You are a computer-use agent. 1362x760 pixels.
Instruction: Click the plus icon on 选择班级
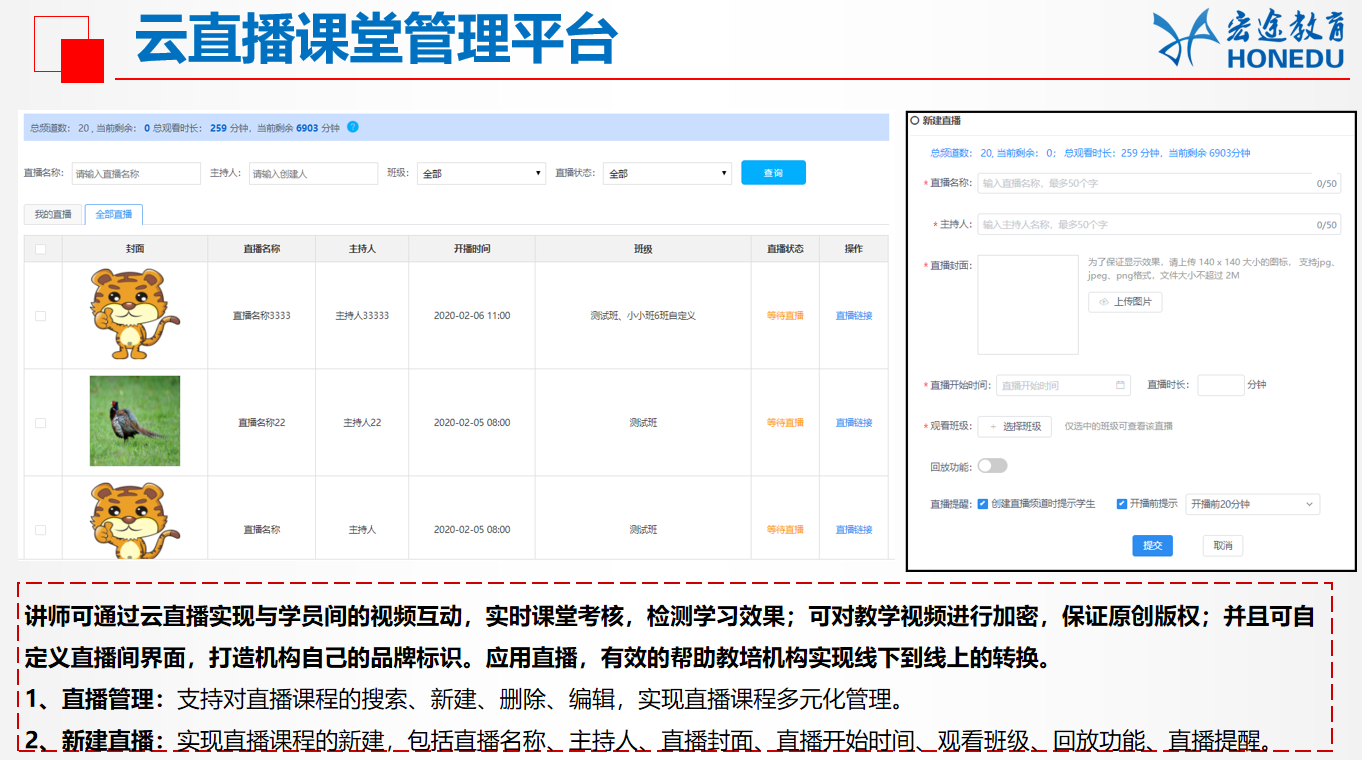point(993,427)
